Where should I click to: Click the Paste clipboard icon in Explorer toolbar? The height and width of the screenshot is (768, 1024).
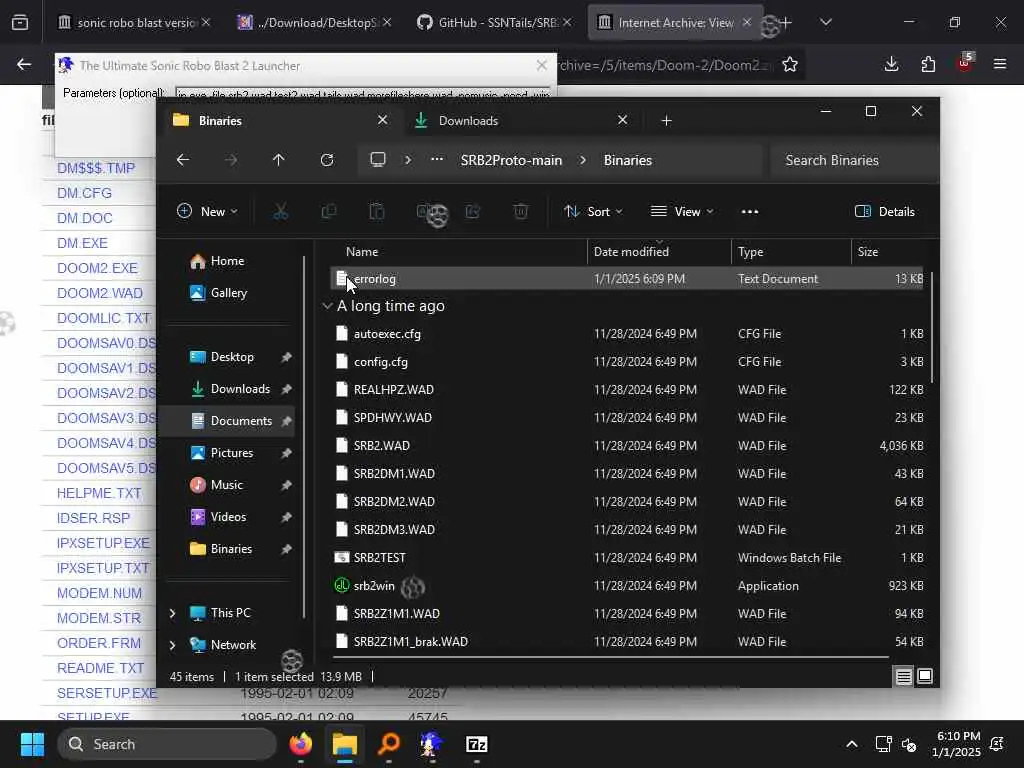pos(377,212)
